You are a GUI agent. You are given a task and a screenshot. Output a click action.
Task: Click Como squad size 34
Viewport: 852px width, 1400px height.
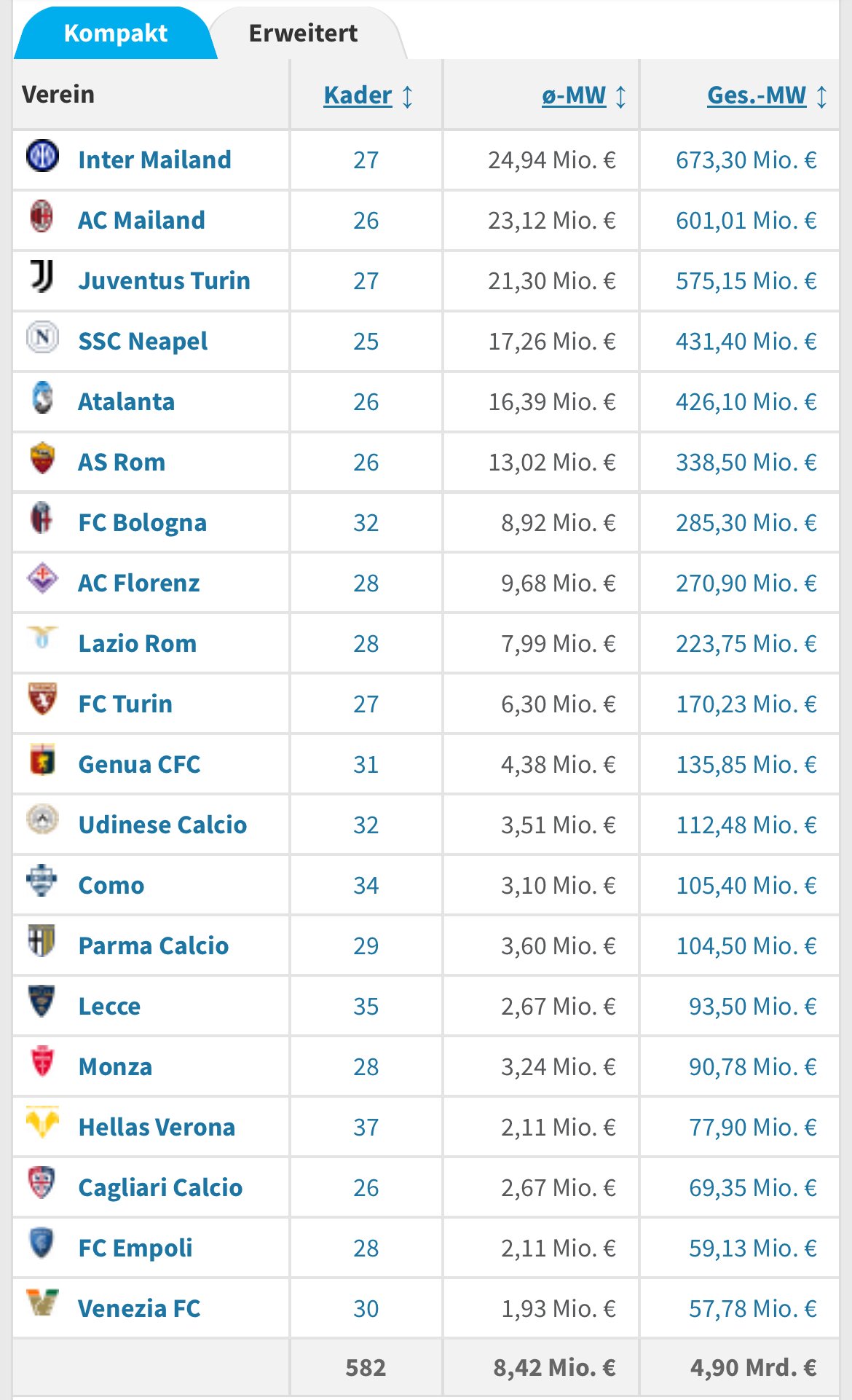click(366, 886)
